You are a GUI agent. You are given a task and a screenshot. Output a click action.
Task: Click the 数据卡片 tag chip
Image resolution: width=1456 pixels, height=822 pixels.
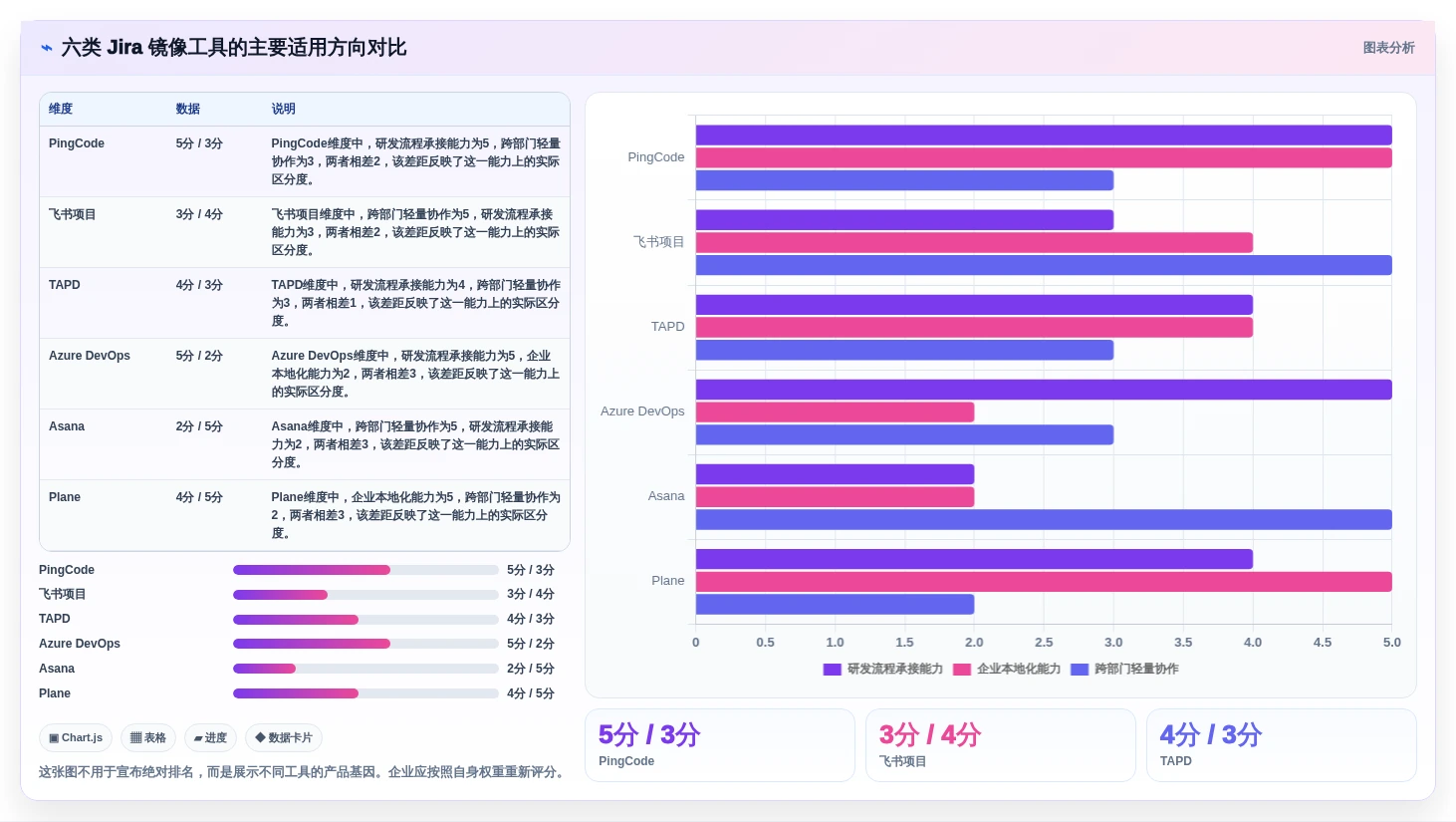tap(284, 737)
